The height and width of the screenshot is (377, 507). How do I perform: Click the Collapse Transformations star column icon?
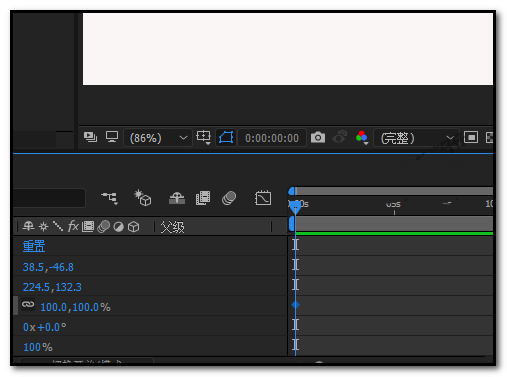click(x=43, y=227)
